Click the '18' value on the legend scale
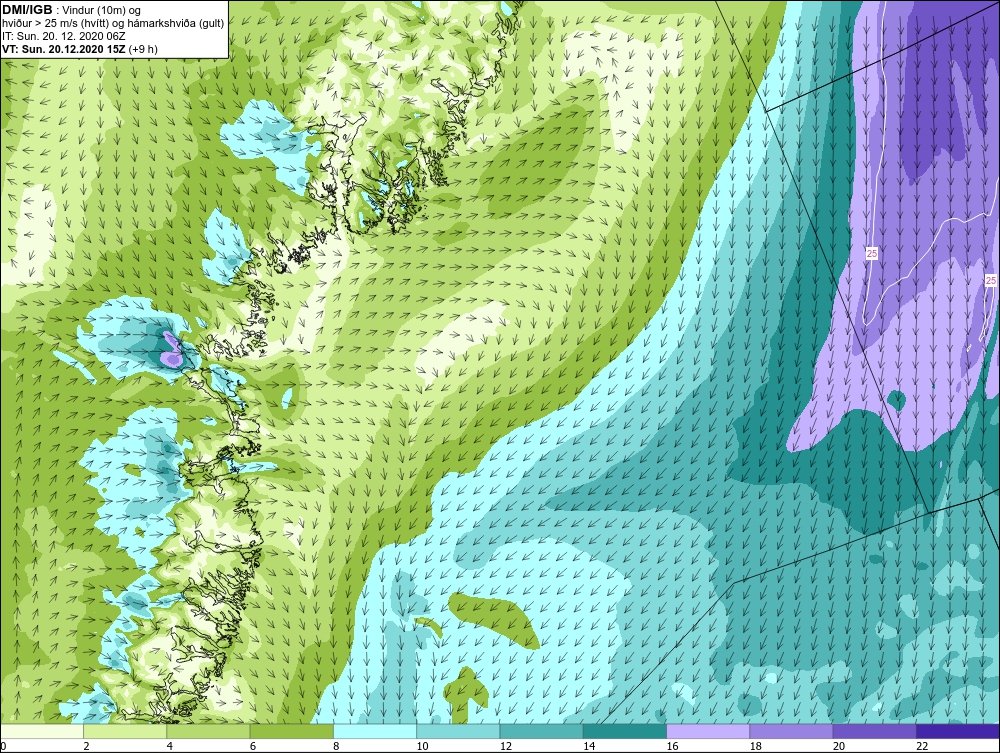 tap(756, 746)
